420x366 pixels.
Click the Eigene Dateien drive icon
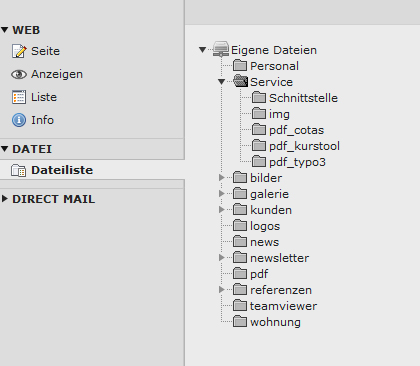(x=221, y=49)
